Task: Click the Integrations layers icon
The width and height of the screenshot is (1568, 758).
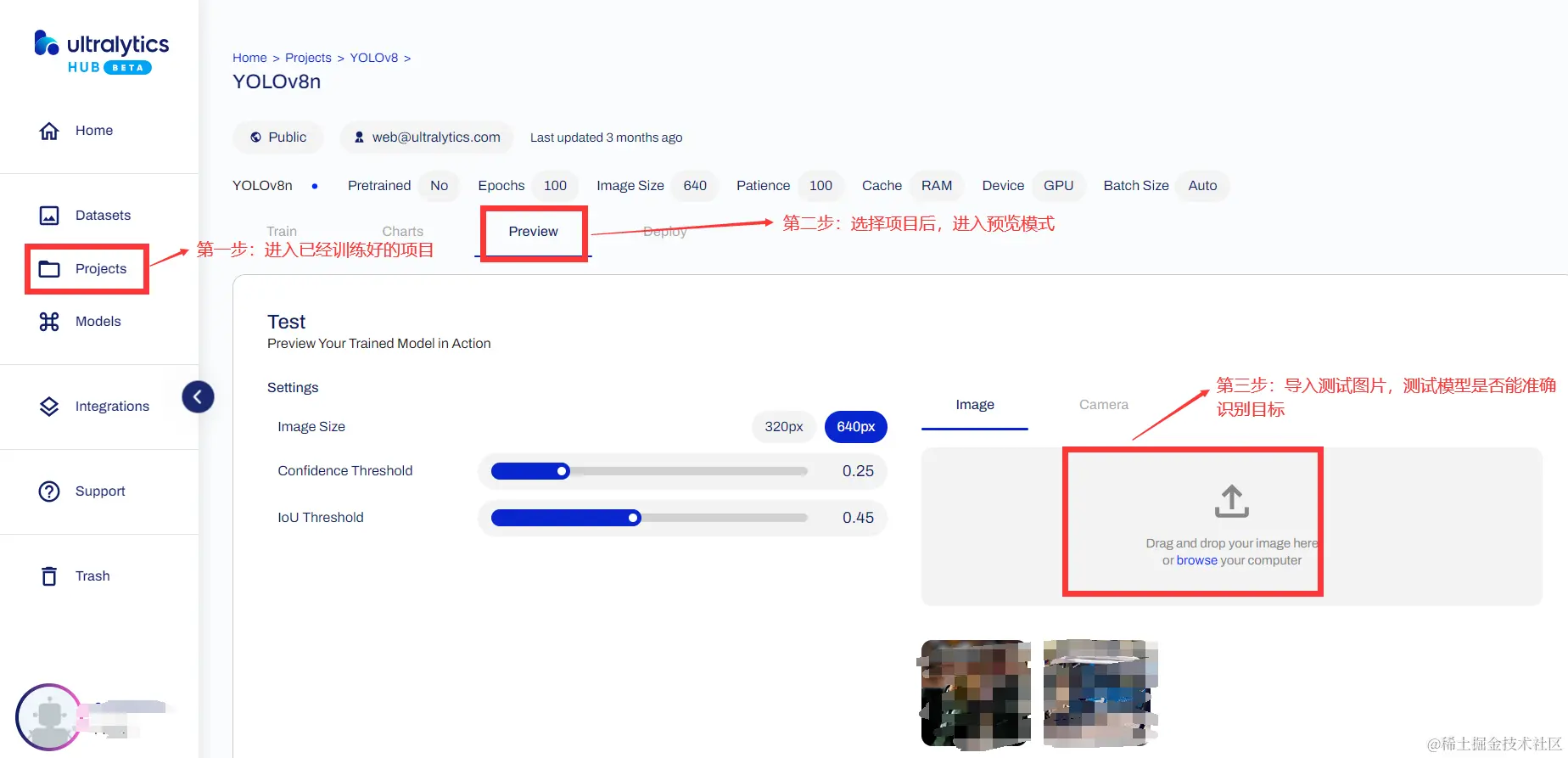Action: tap(49, 407)
